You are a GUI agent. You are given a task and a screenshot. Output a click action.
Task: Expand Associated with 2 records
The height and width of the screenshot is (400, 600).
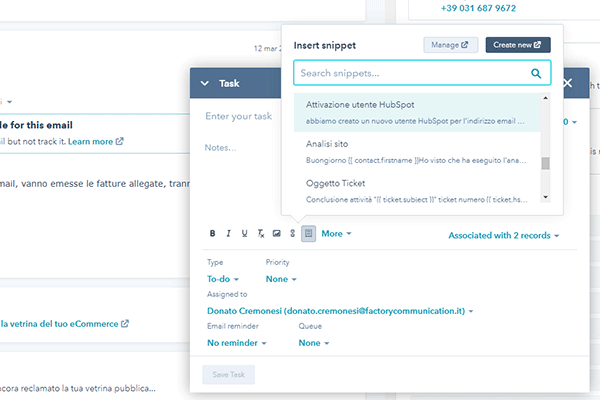pos(504,235)
